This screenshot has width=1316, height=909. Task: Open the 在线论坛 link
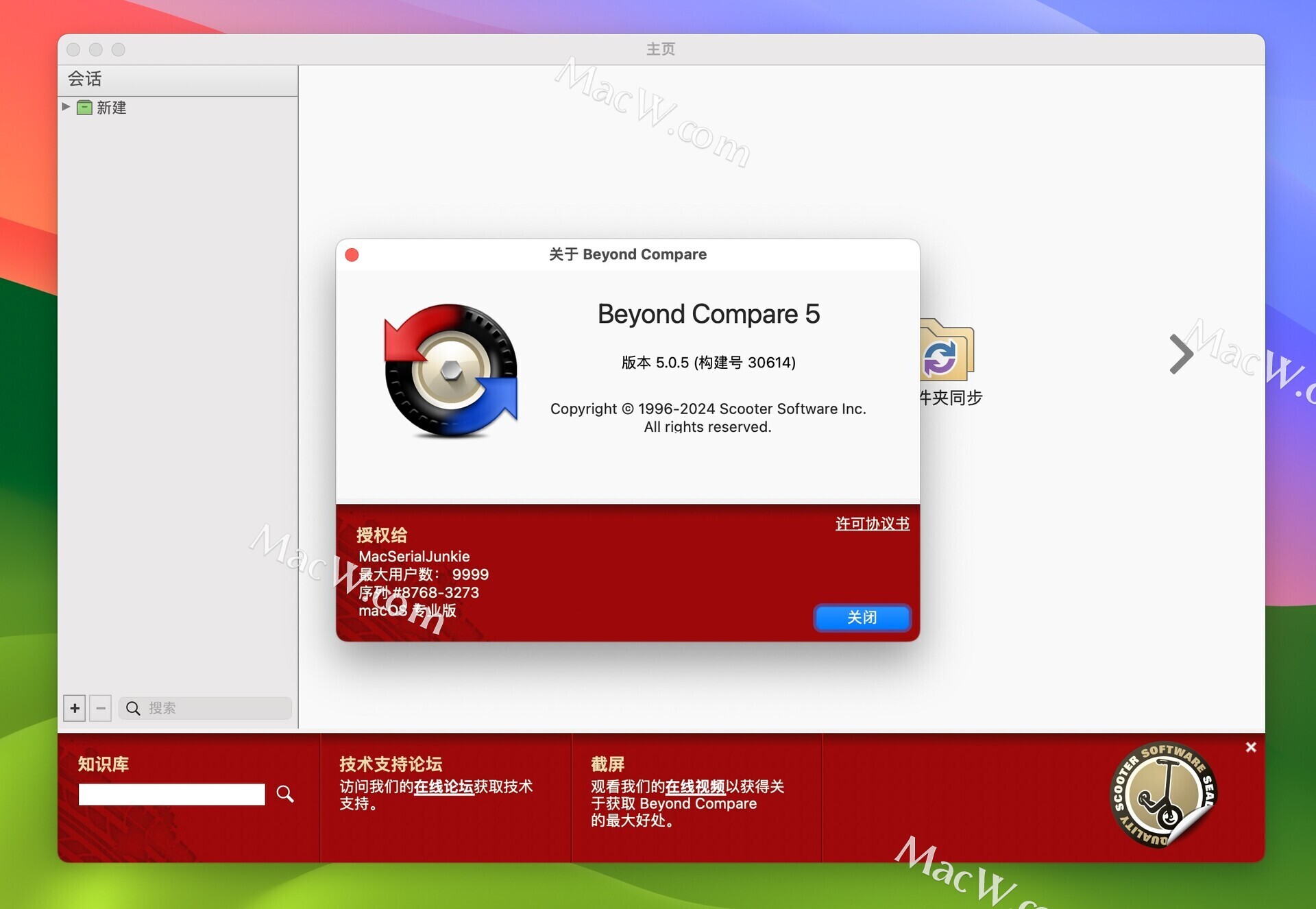tap(443, 786)
